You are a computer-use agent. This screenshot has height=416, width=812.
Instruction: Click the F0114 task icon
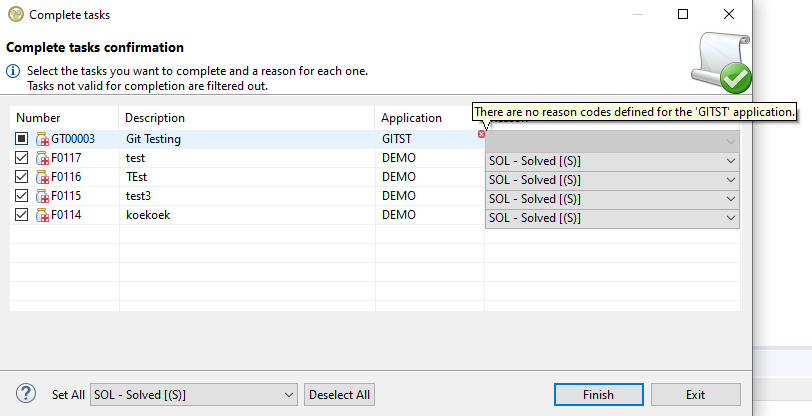42,215
